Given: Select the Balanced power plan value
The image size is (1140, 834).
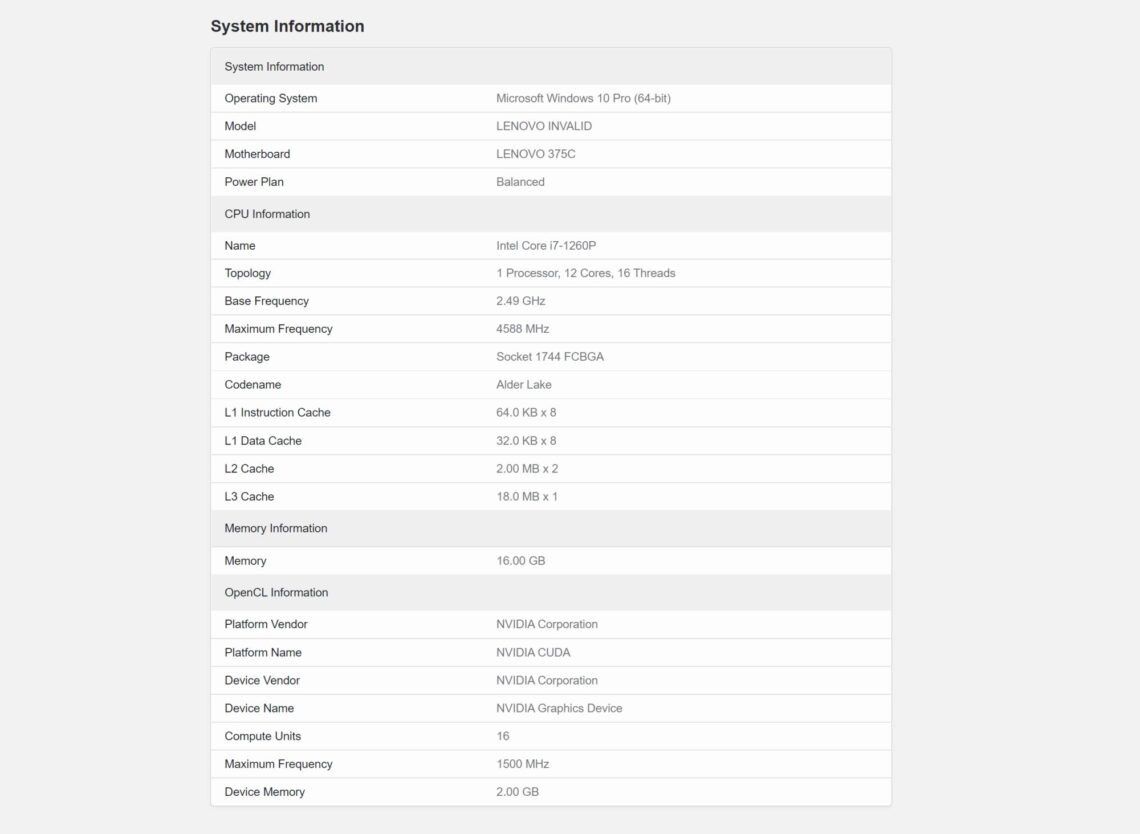Looking at the screenshot, I should (521, 182).
